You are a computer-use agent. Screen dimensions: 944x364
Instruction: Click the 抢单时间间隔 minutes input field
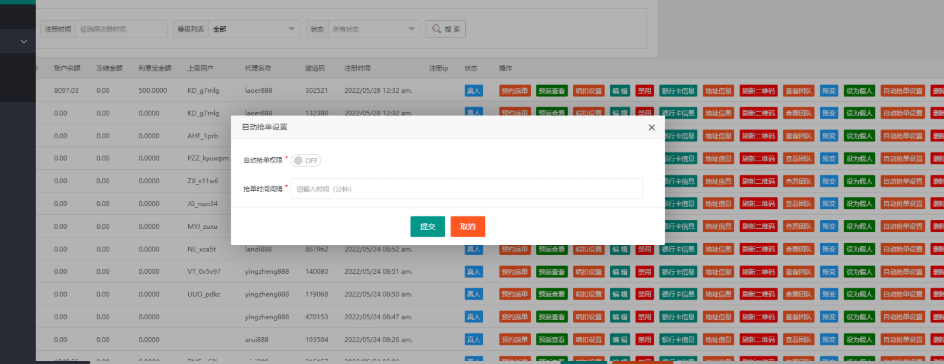pyautogui.click(x=466, y=188)
